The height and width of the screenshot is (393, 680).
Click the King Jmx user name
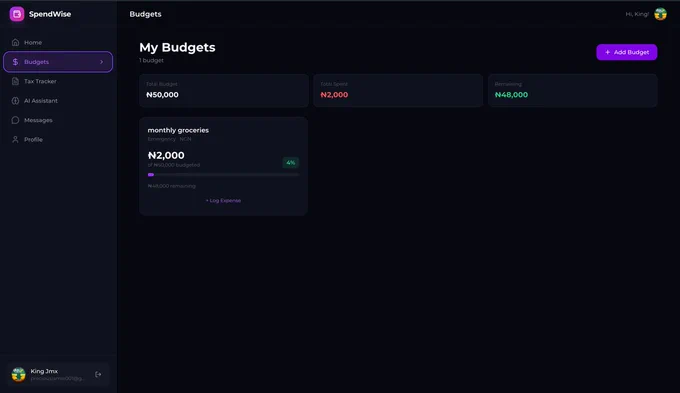point(44,371)
